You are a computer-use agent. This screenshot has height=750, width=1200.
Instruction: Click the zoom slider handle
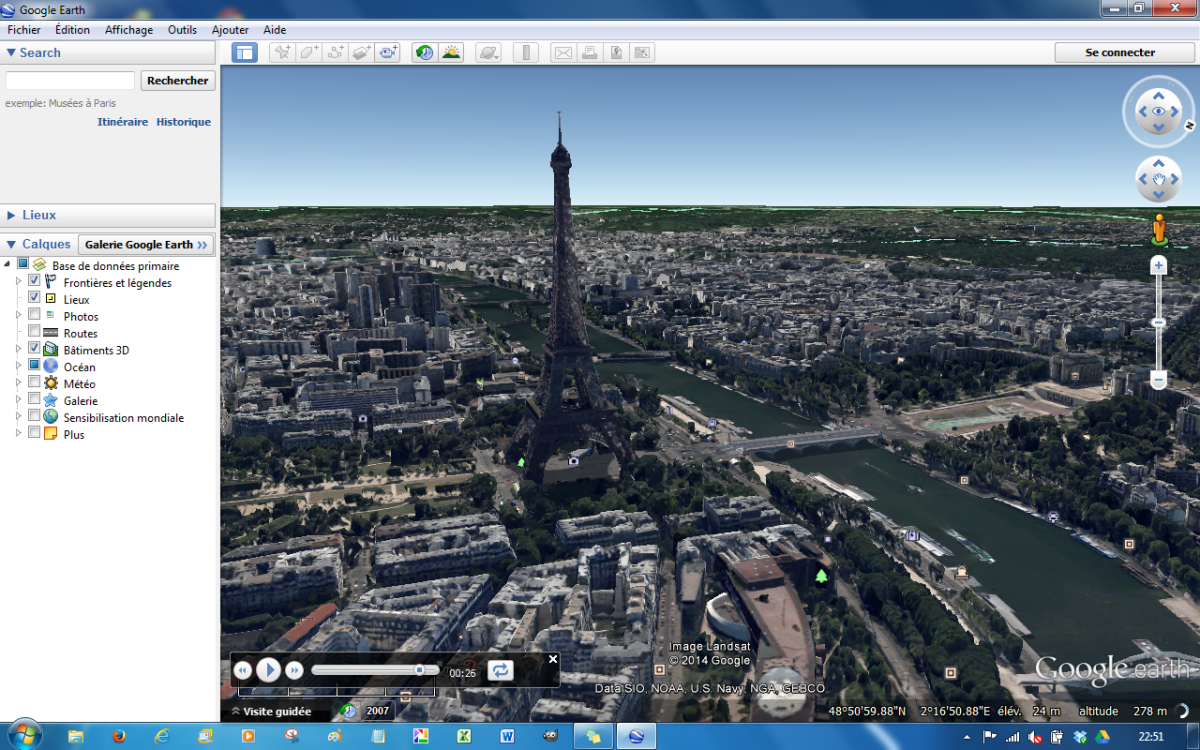[1159, 323]
